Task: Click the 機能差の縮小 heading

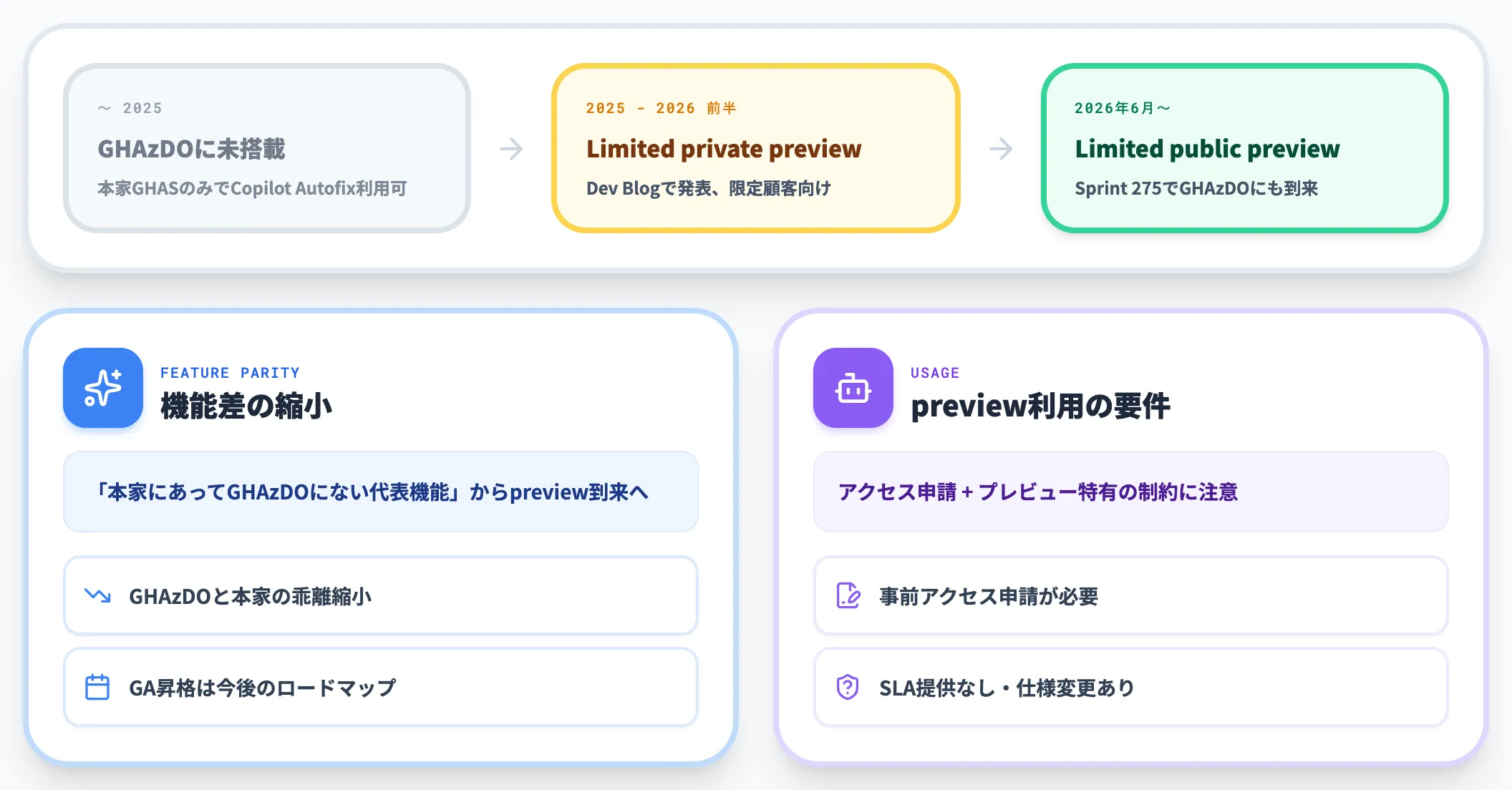Action: click(x=246, y=406)
